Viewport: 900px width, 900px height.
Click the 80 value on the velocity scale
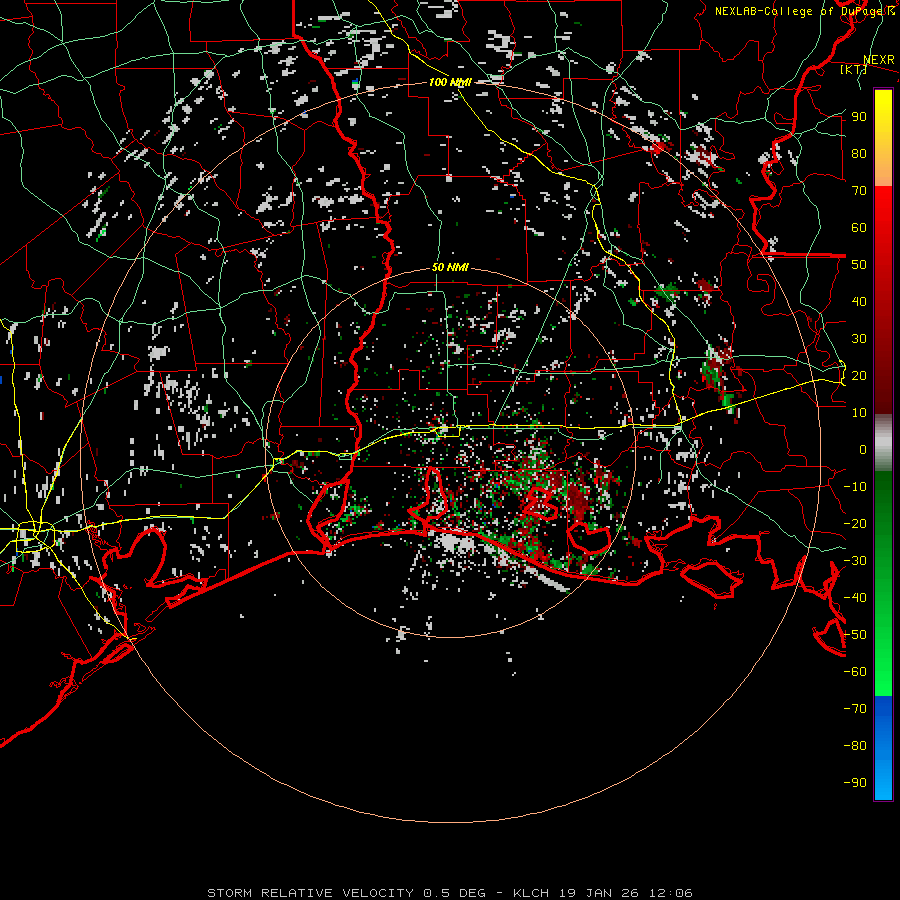coord(859,154)
